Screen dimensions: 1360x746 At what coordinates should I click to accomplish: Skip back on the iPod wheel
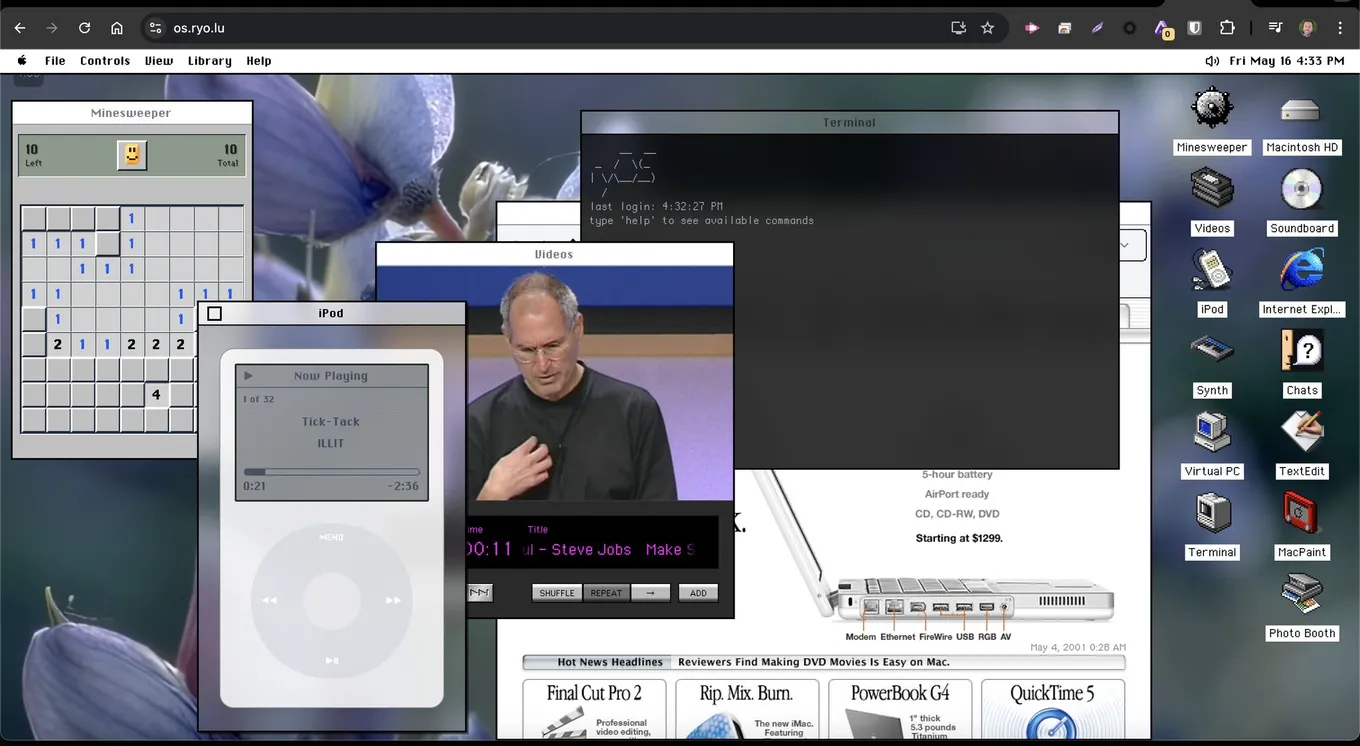click(269, 600)
